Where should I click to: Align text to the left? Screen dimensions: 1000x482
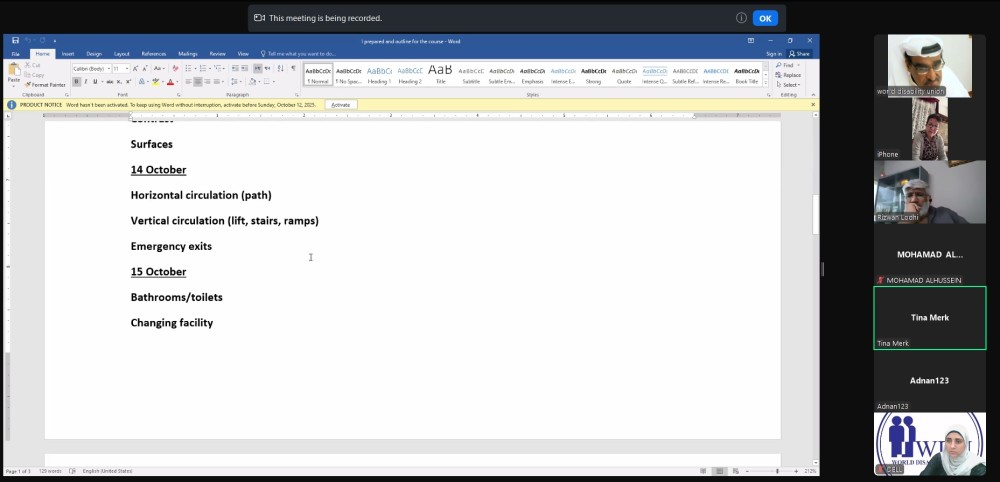pyautogui.click(x=188, y=82)
